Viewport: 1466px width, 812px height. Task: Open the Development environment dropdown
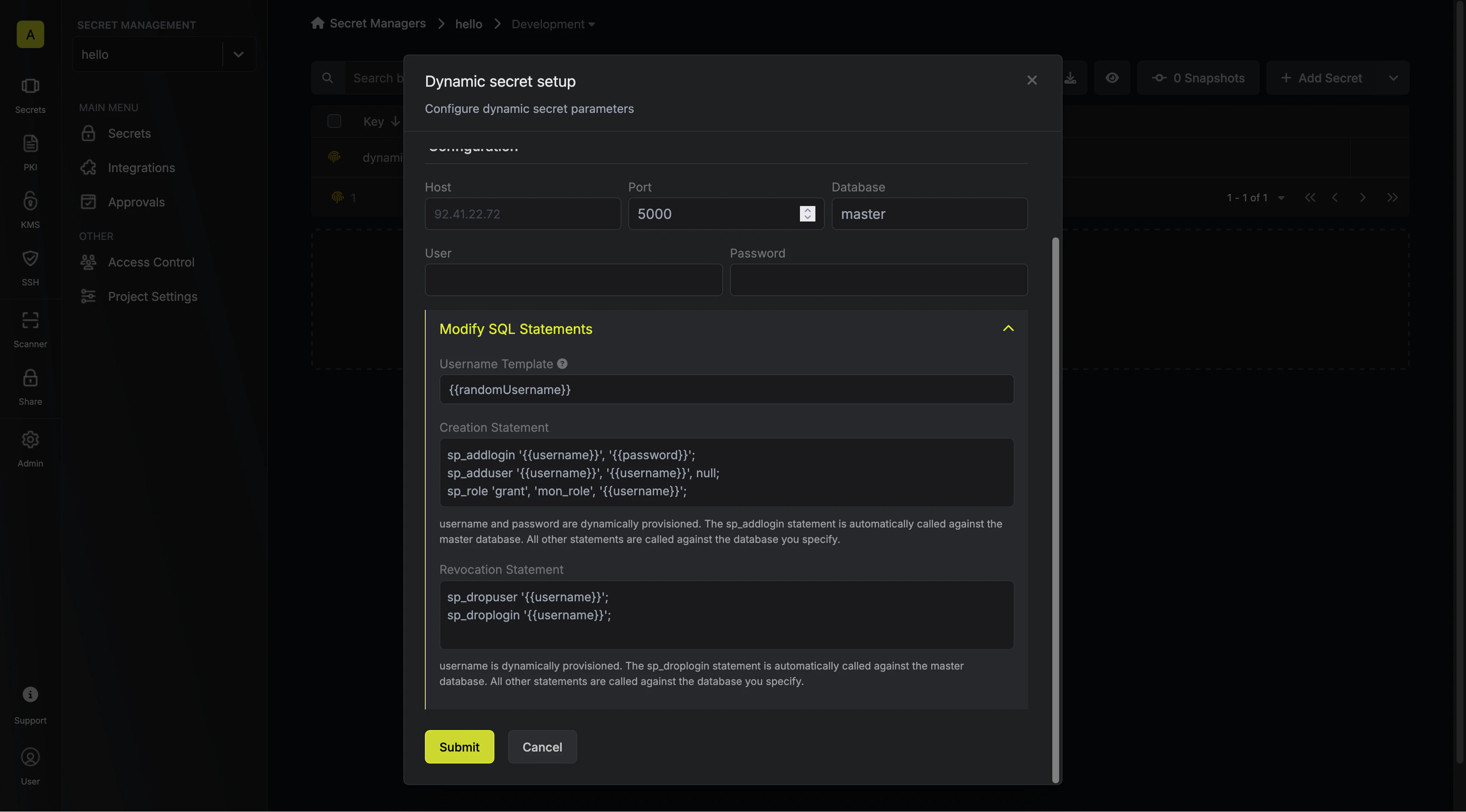(x=553, y=24)
